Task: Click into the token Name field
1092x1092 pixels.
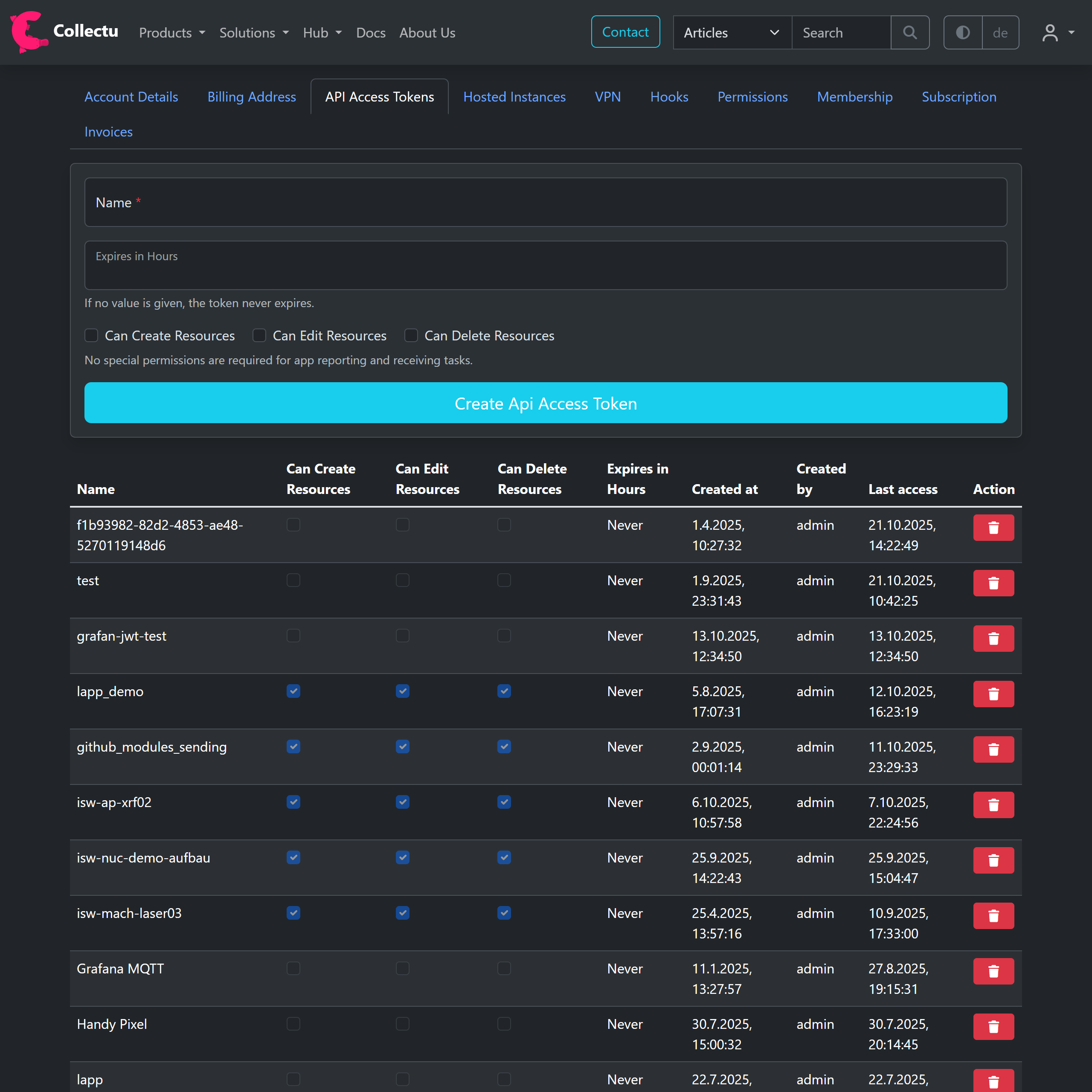Action: point(546,202)
